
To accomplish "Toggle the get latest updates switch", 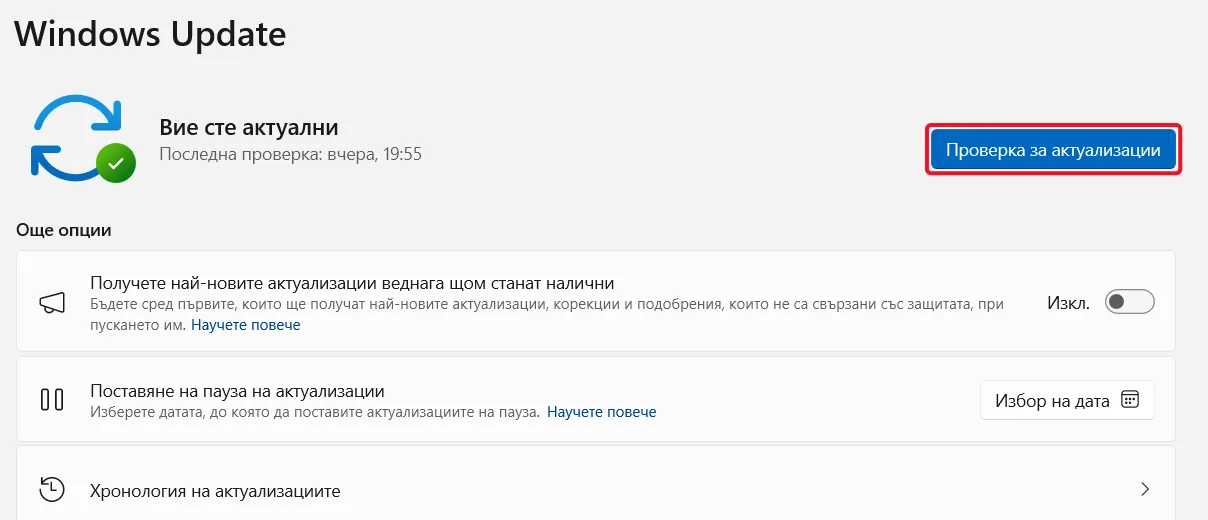I will tap(1129, 302).
